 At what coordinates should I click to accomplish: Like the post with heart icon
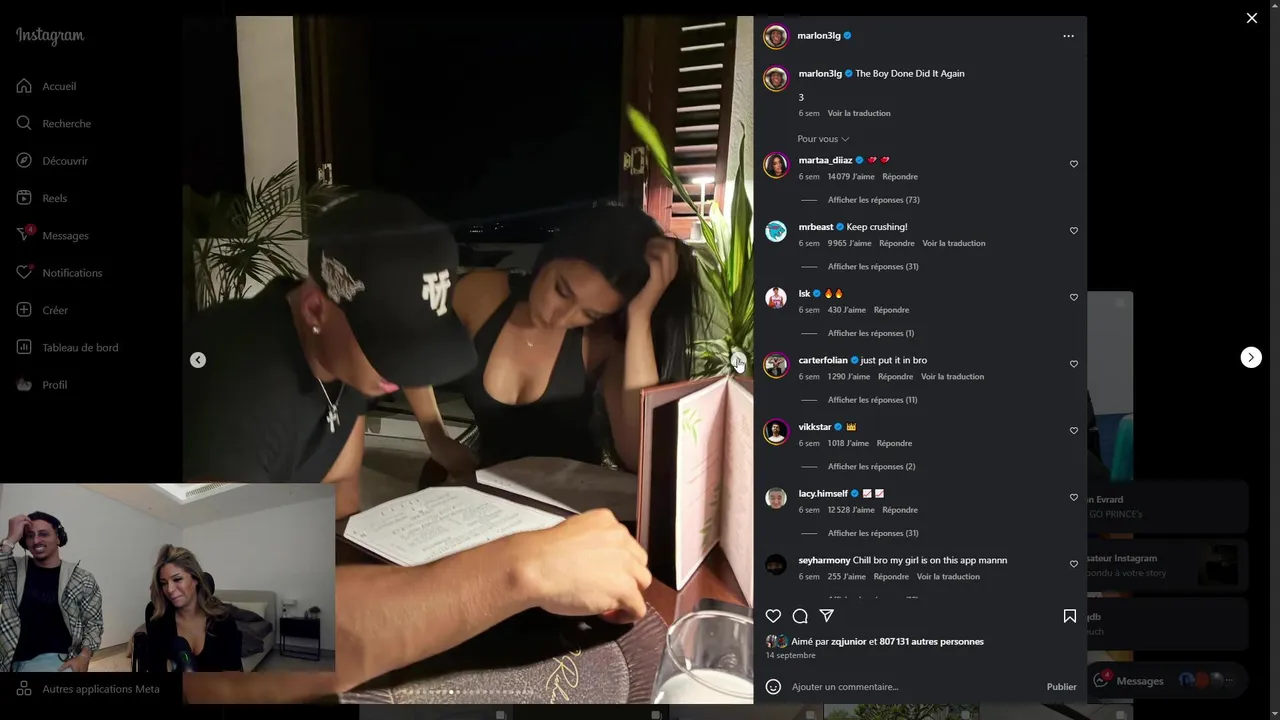point(773,616)
